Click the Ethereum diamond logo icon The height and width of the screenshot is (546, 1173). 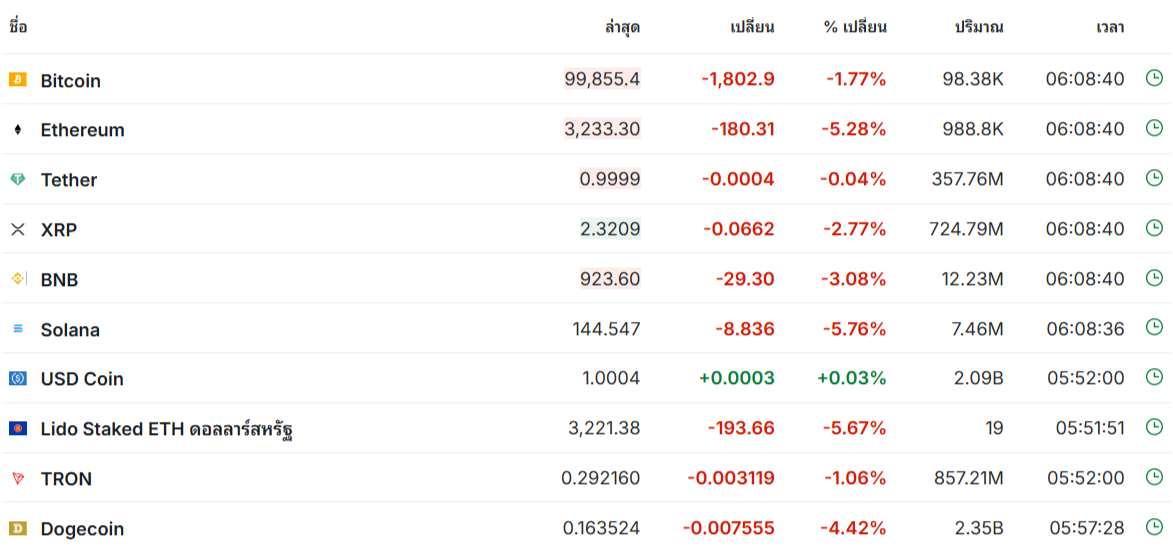pyautogui.click(x=17, y=129)
